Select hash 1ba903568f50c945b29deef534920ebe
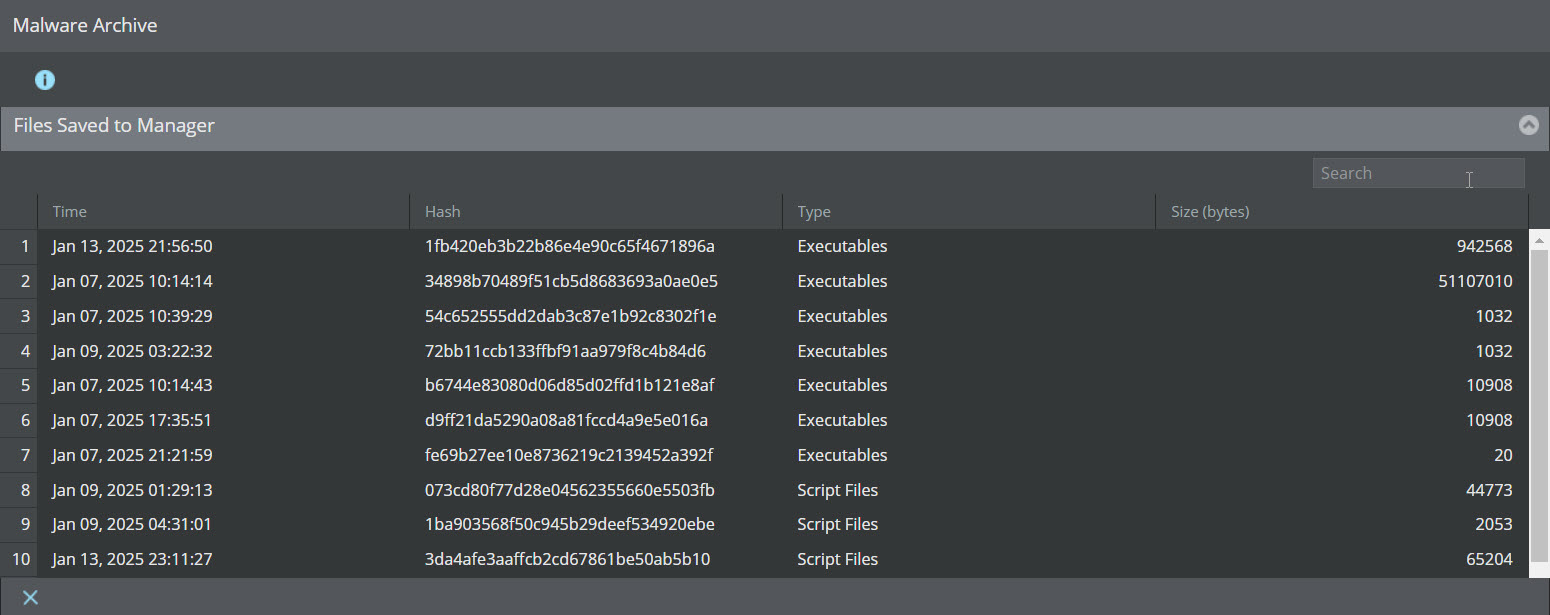Screen dimensions: 1550x615 pos(569,524)
